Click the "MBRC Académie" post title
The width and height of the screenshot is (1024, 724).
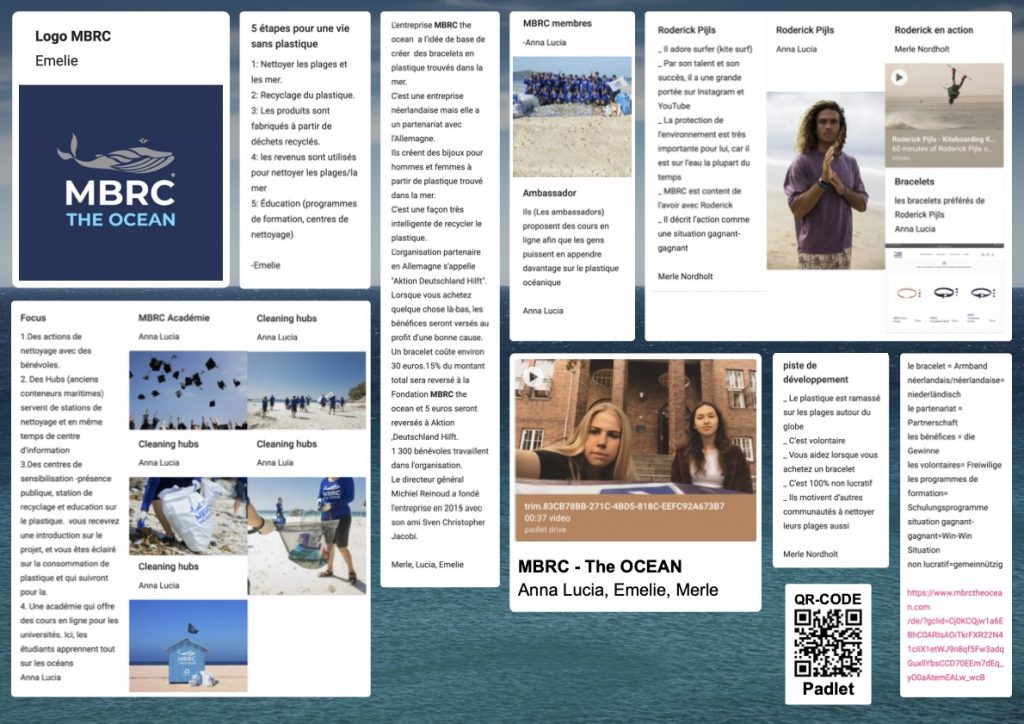click(174, 318)
